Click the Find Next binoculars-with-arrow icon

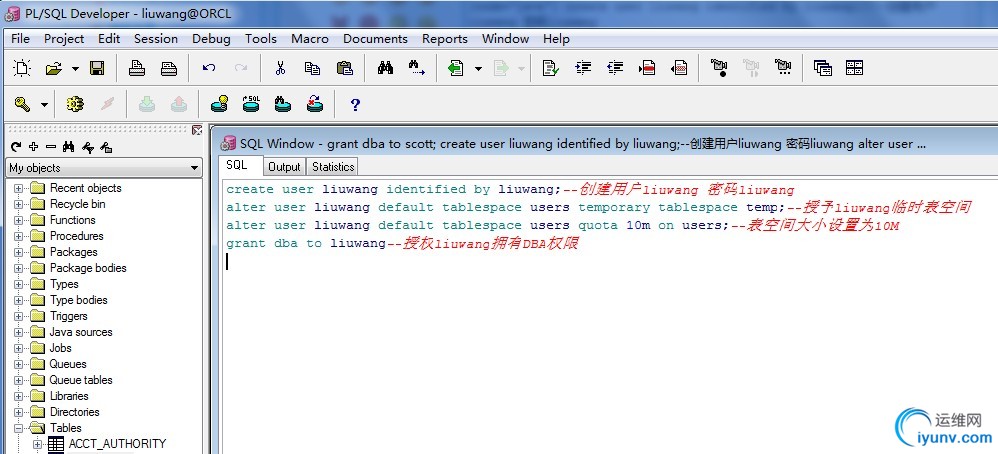(417, 68)
